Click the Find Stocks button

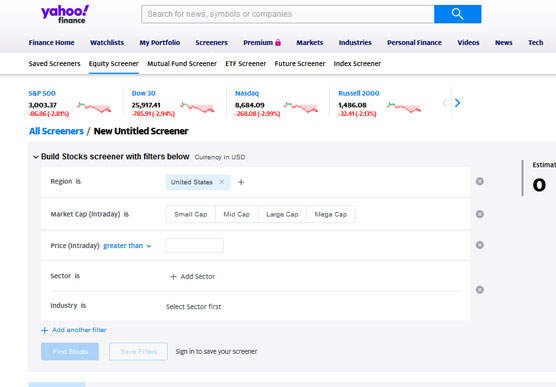pos(70,352)
